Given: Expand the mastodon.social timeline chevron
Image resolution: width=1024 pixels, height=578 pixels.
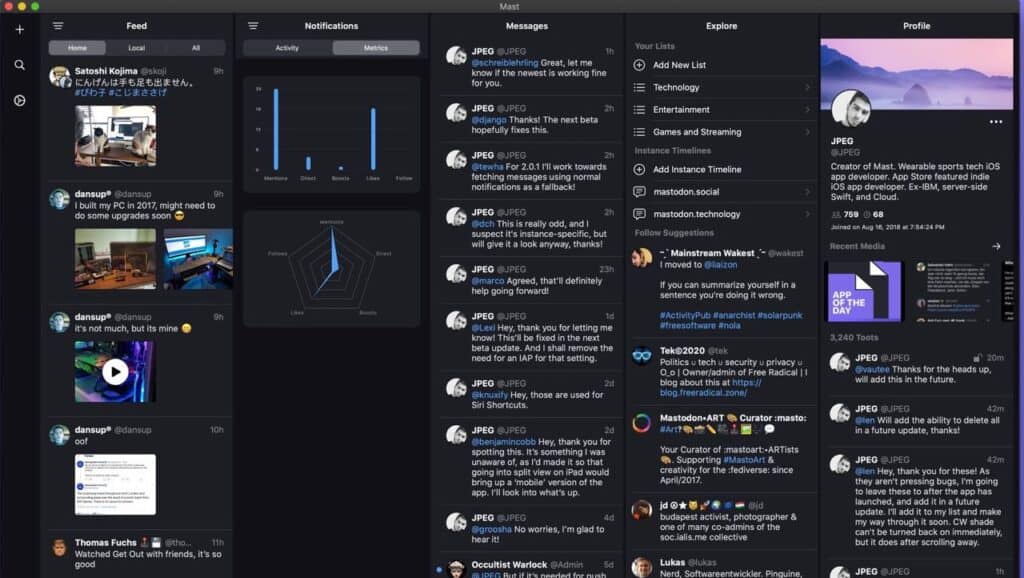Looking at the screenshot, I should [x=807, y=192].
